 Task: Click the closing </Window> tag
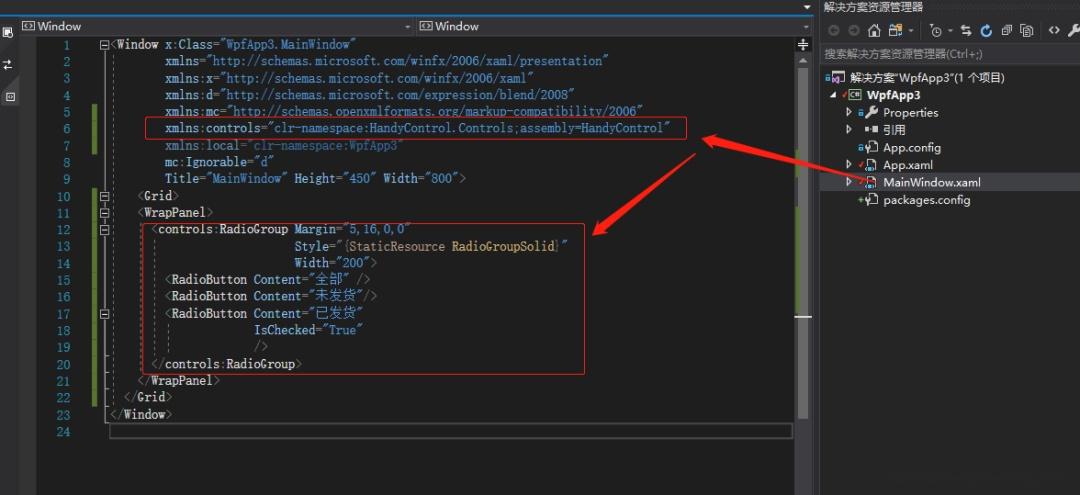(x=141, y=414)
